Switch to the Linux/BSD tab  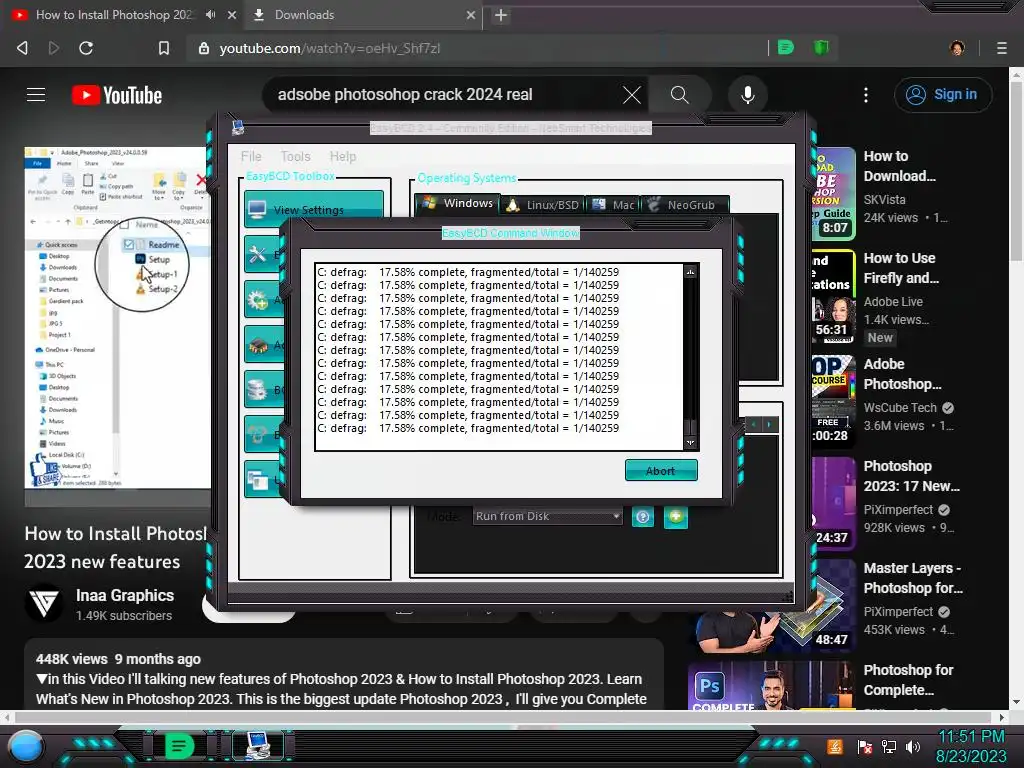[543, 205]
